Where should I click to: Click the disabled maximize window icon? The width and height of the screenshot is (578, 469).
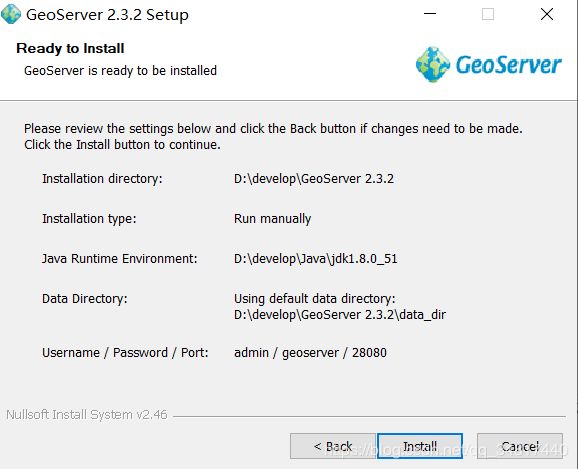[488, 14]
